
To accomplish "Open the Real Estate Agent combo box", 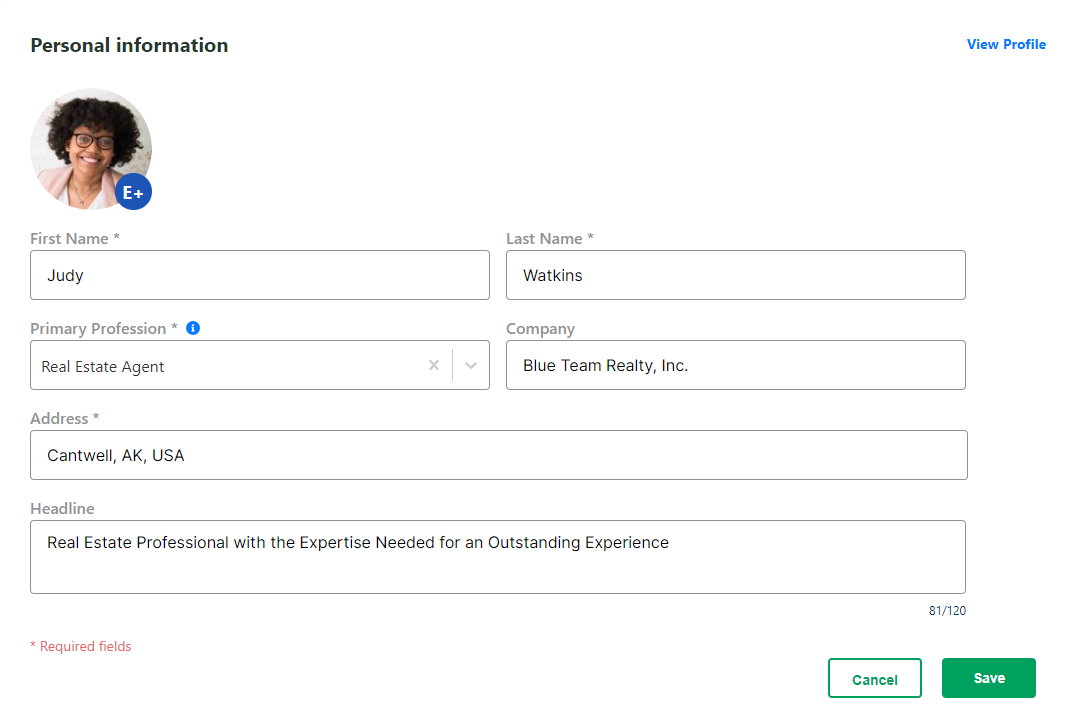I will pos(260,365).
